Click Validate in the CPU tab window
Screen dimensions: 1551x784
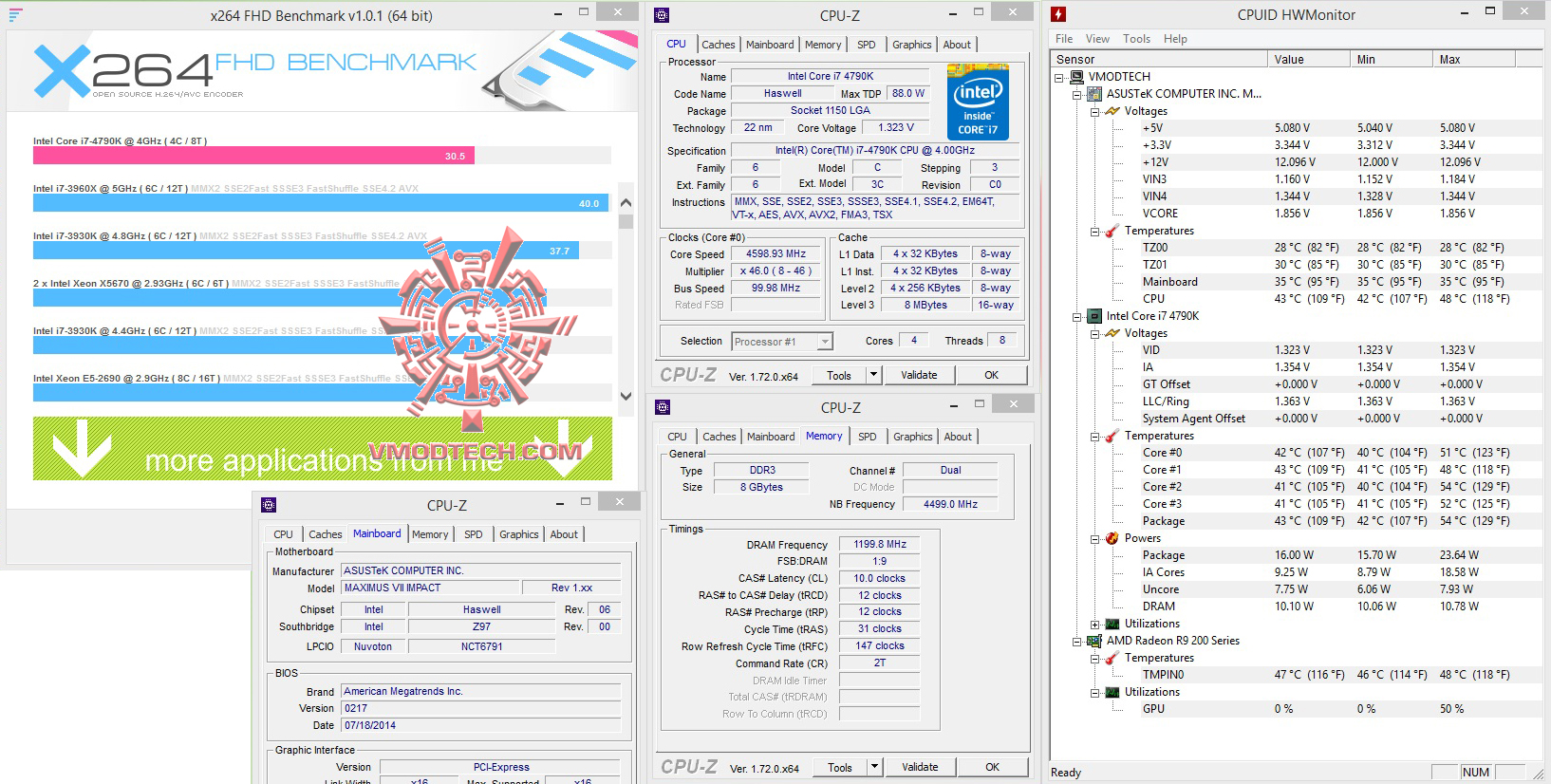[x=919, y=375]
